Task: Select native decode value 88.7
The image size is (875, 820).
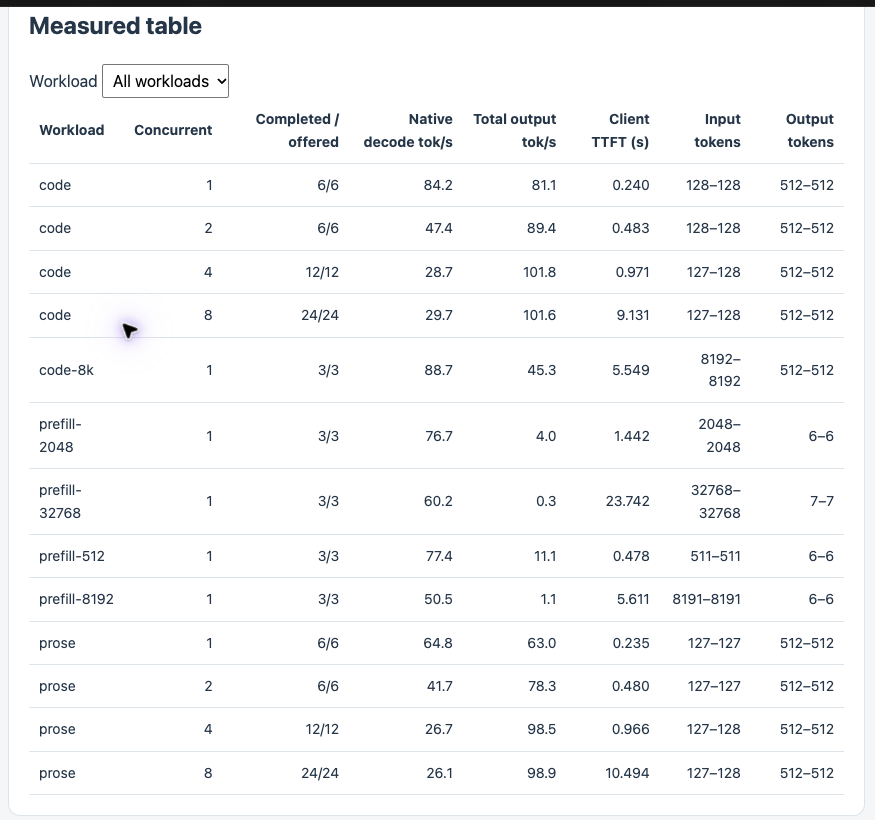Action: tap(438, 370)
